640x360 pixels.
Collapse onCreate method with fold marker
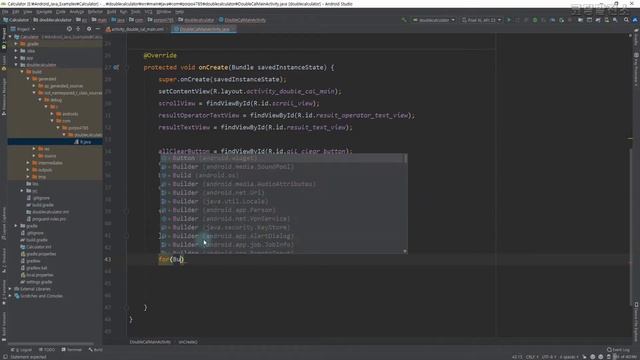click(127, 67)
